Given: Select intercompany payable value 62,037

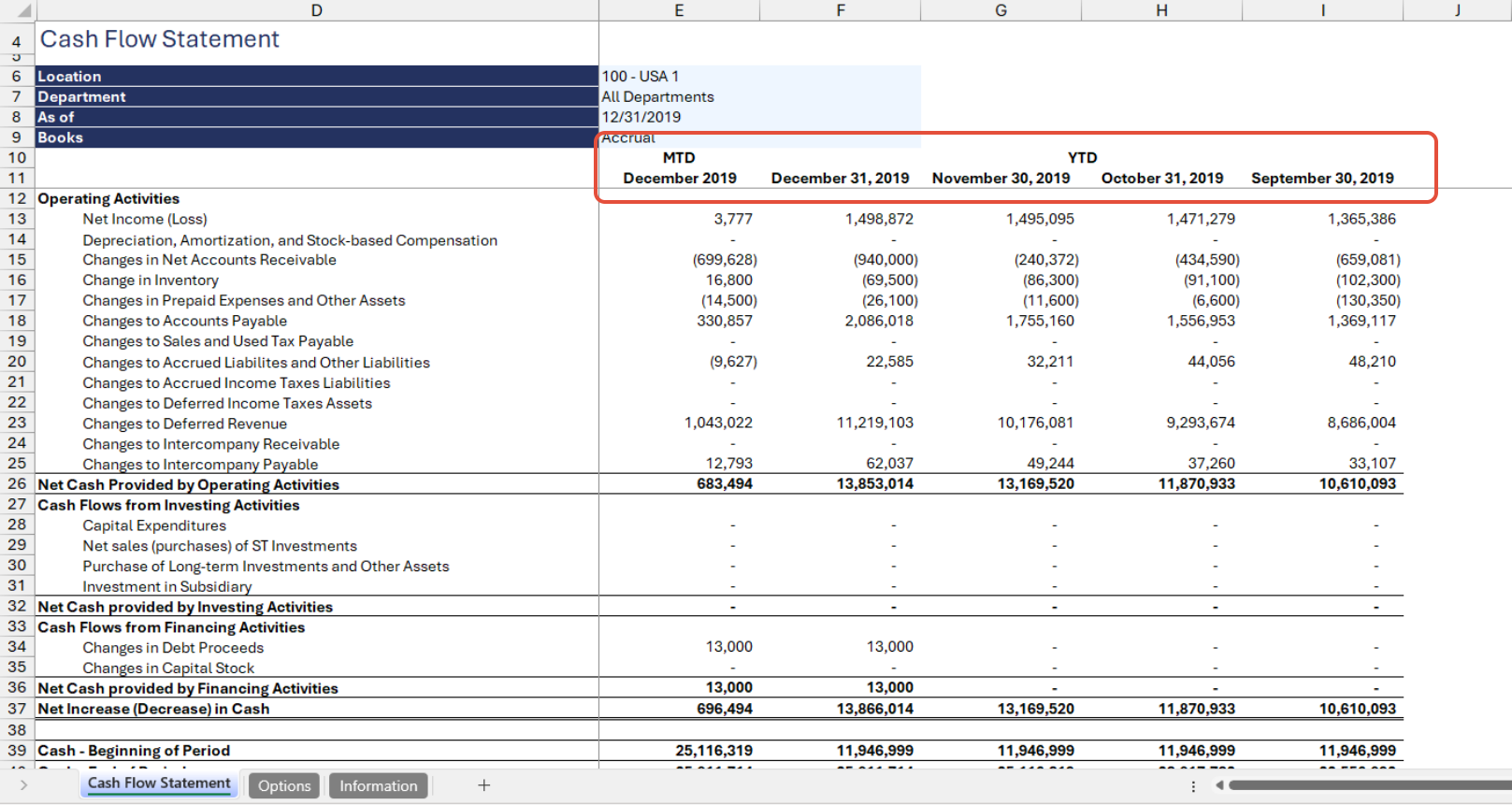Looking at the screenshot, I should 890,464.
